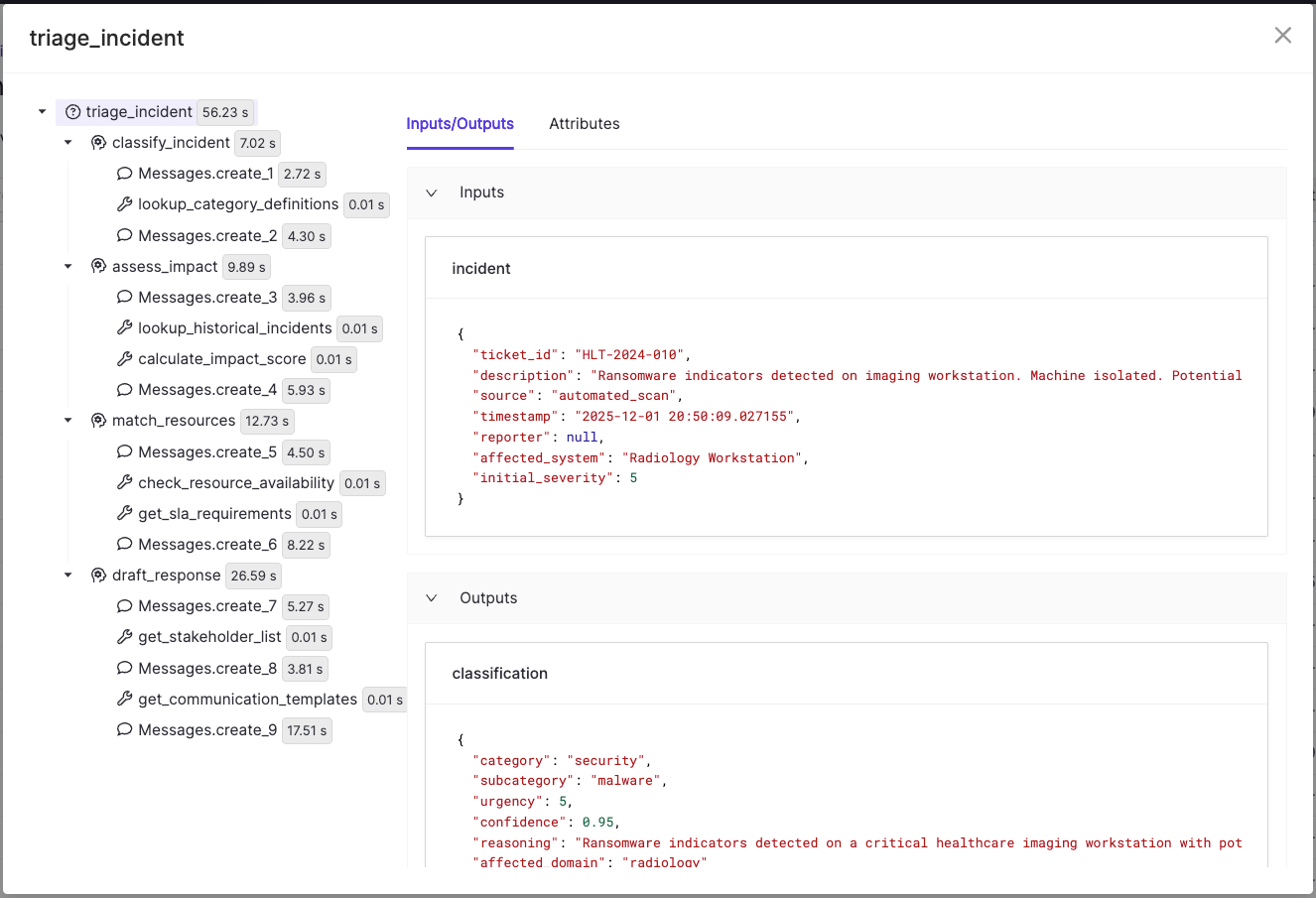Click the wrench icon for get_sla_requirements
1316x898 pixels.
pyautogui.click(x=124, y=514)
